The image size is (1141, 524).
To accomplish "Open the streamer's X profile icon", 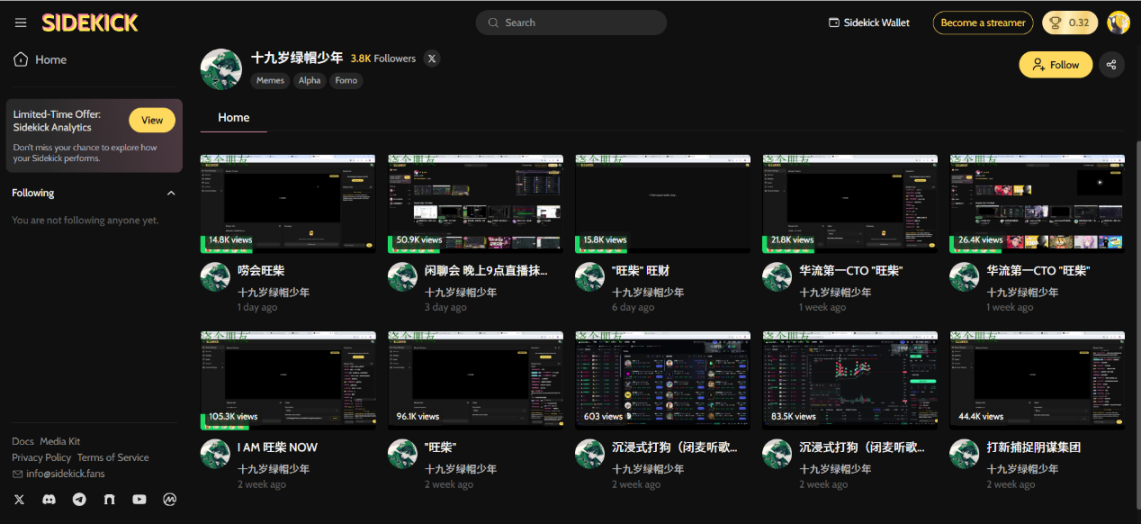I will (432, 59).
